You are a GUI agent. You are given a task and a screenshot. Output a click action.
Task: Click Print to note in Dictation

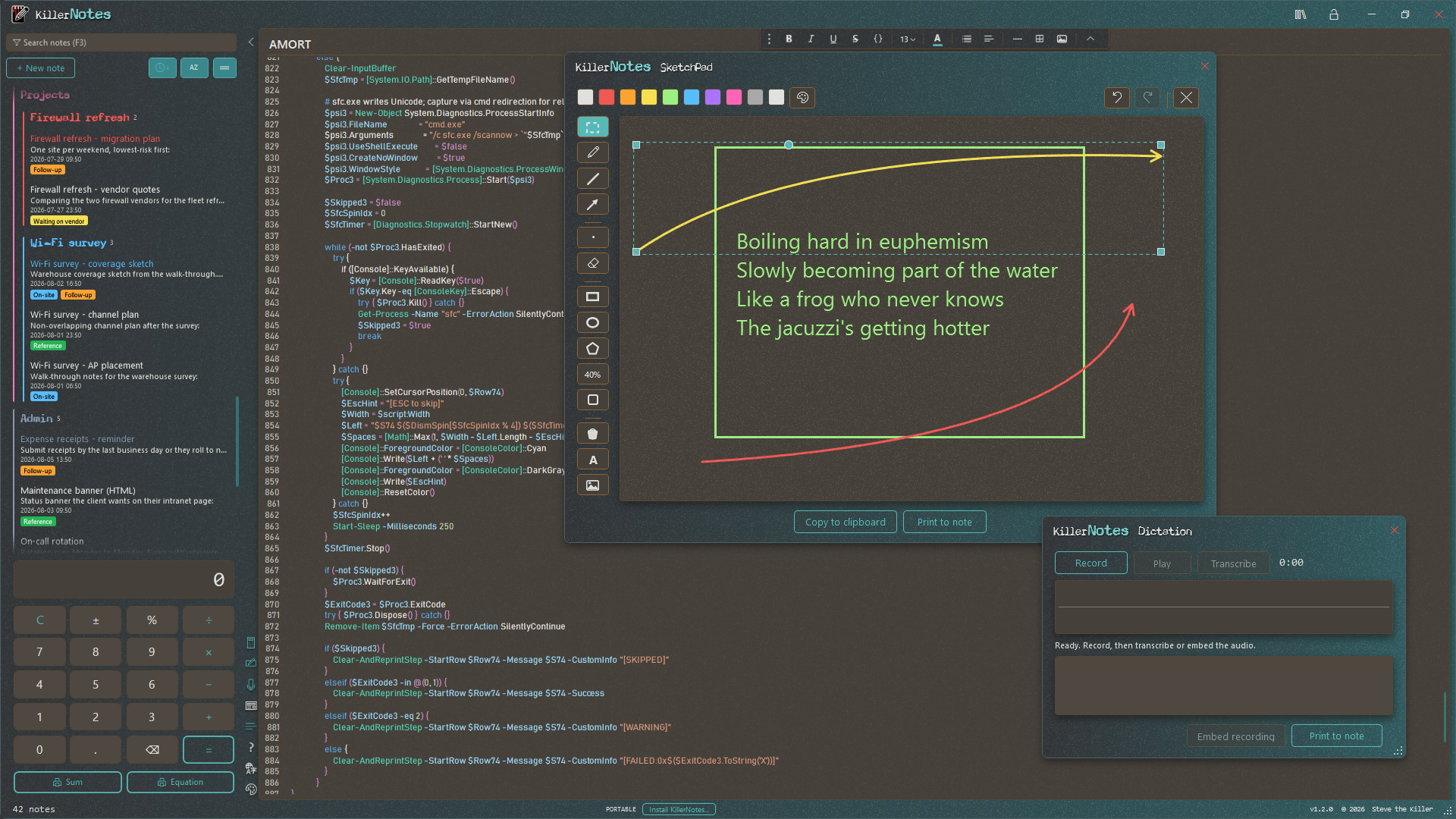1337,736
